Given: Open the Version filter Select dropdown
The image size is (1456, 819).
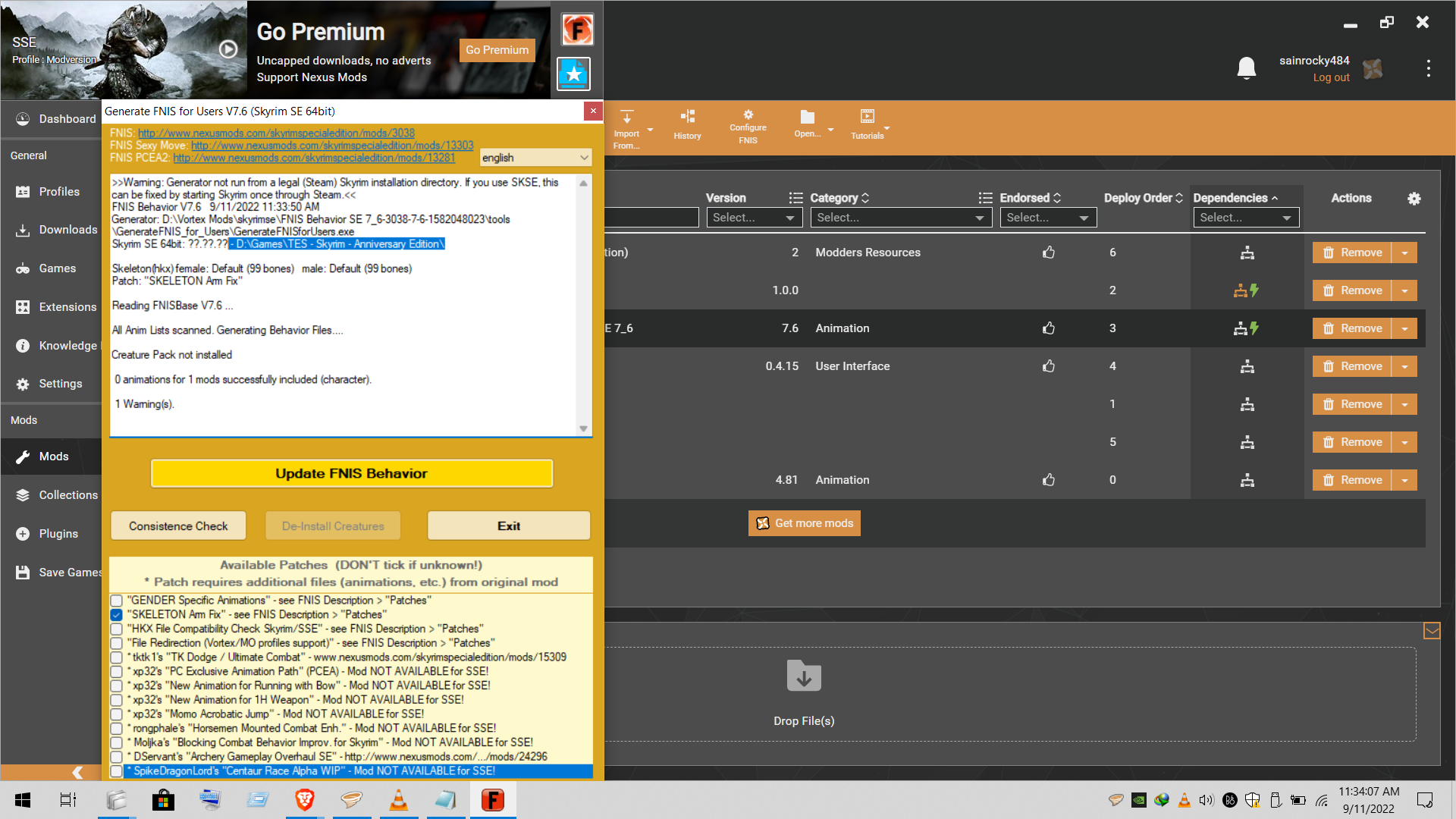Looking at the screenshot, I should coord(754,218).
